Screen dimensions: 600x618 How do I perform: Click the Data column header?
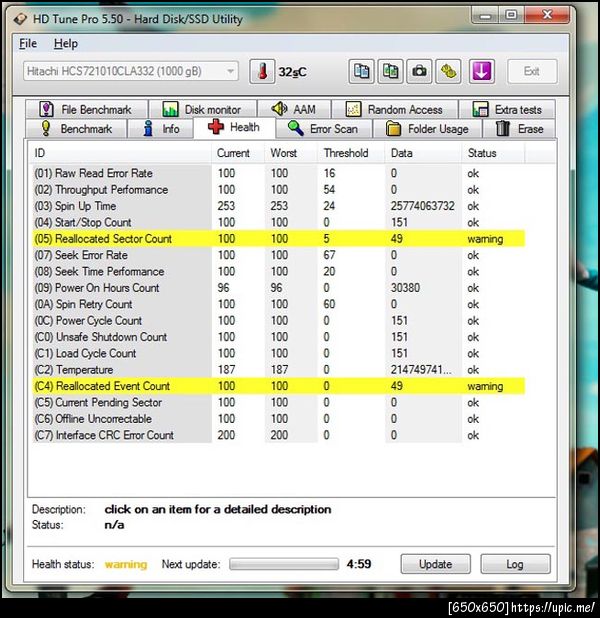[423, 153]
